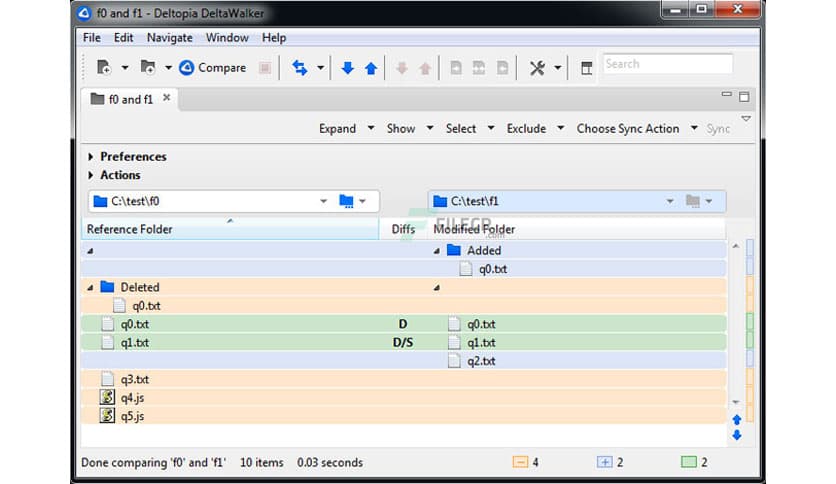This screenshot has width=836, height=484.
Task: Open the new folder comparison dropdown arrow
Action: click(x=168, y=68)
